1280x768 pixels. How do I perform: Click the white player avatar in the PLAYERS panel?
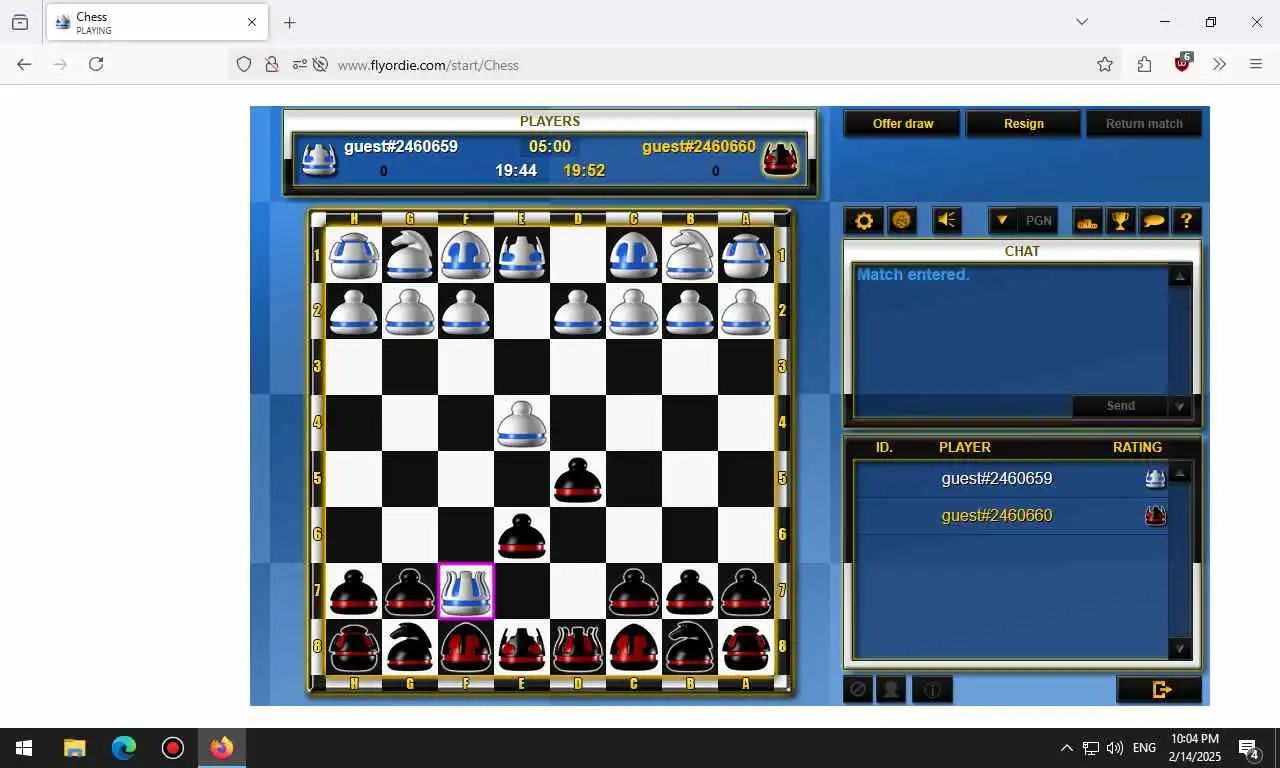[319, 159]
